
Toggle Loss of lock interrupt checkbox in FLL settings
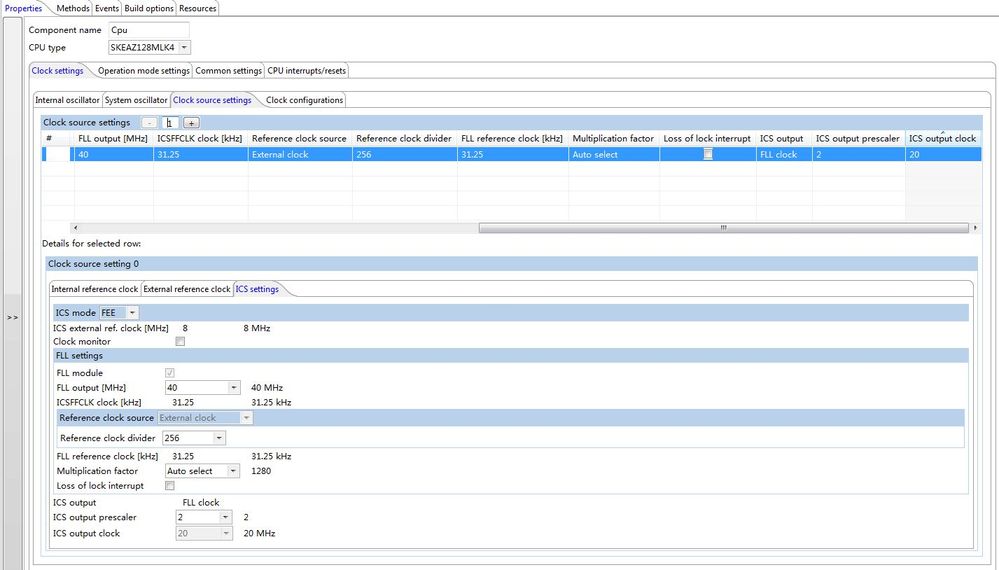pyautogui.click(x=169, y=485)
